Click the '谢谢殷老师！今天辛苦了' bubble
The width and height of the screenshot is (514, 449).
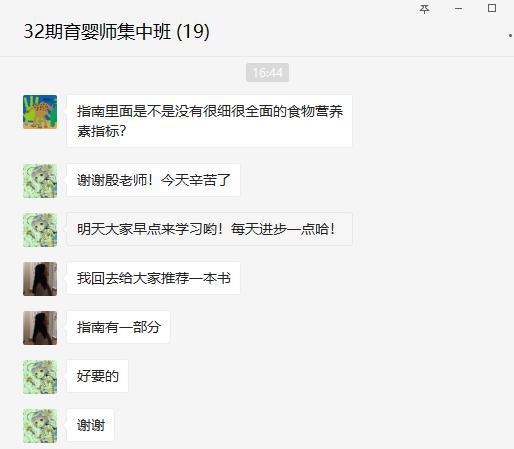tap(153, 180)
